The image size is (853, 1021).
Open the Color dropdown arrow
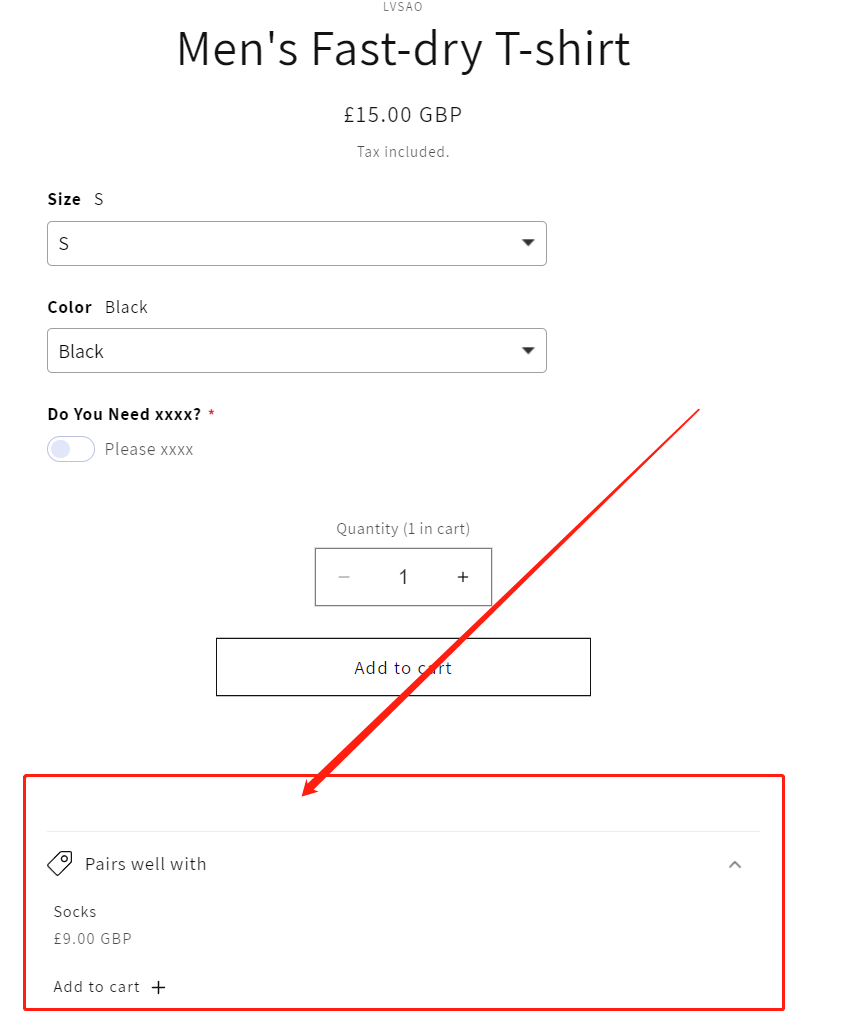(528, 350)
